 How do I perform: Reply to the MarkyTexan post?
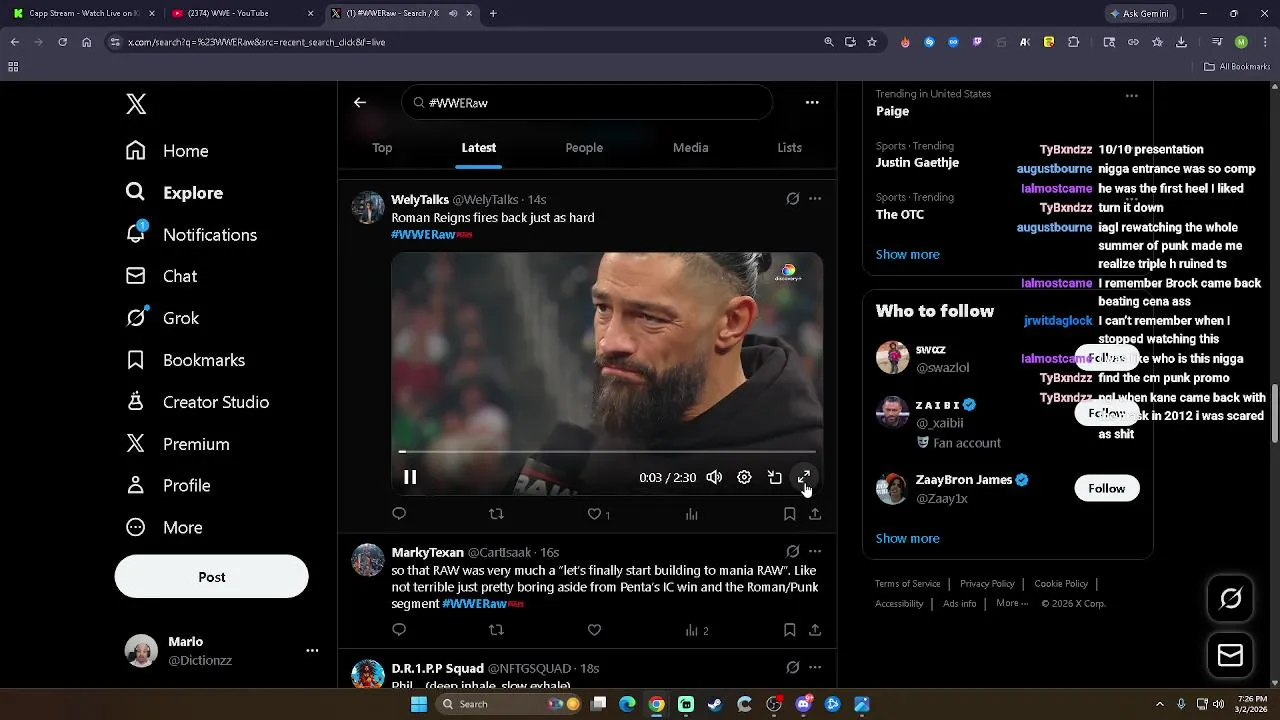pos(399,630)
